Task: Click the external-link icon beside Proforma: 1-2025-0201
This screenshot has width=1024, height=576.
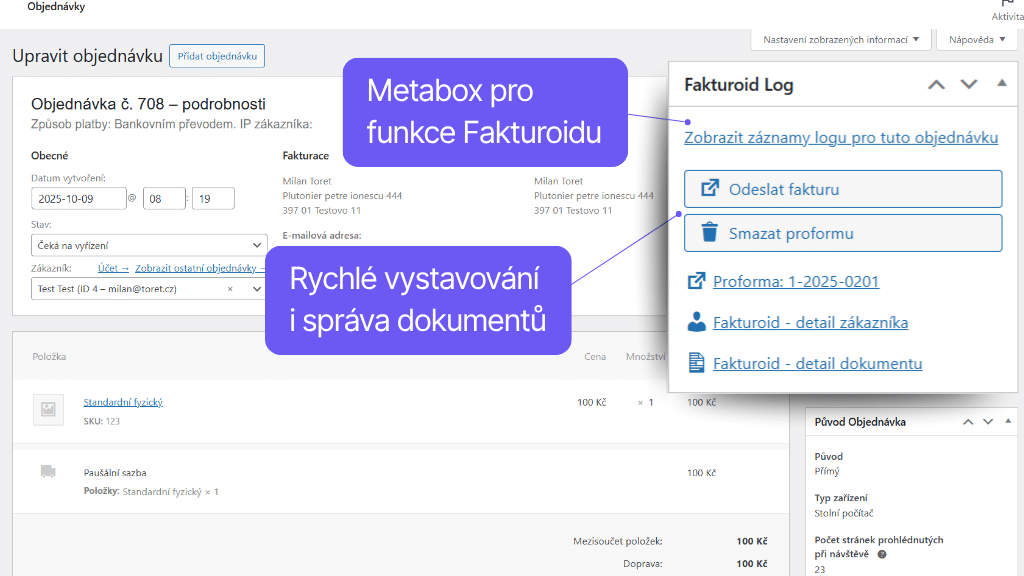Action: tap(697, 281)
